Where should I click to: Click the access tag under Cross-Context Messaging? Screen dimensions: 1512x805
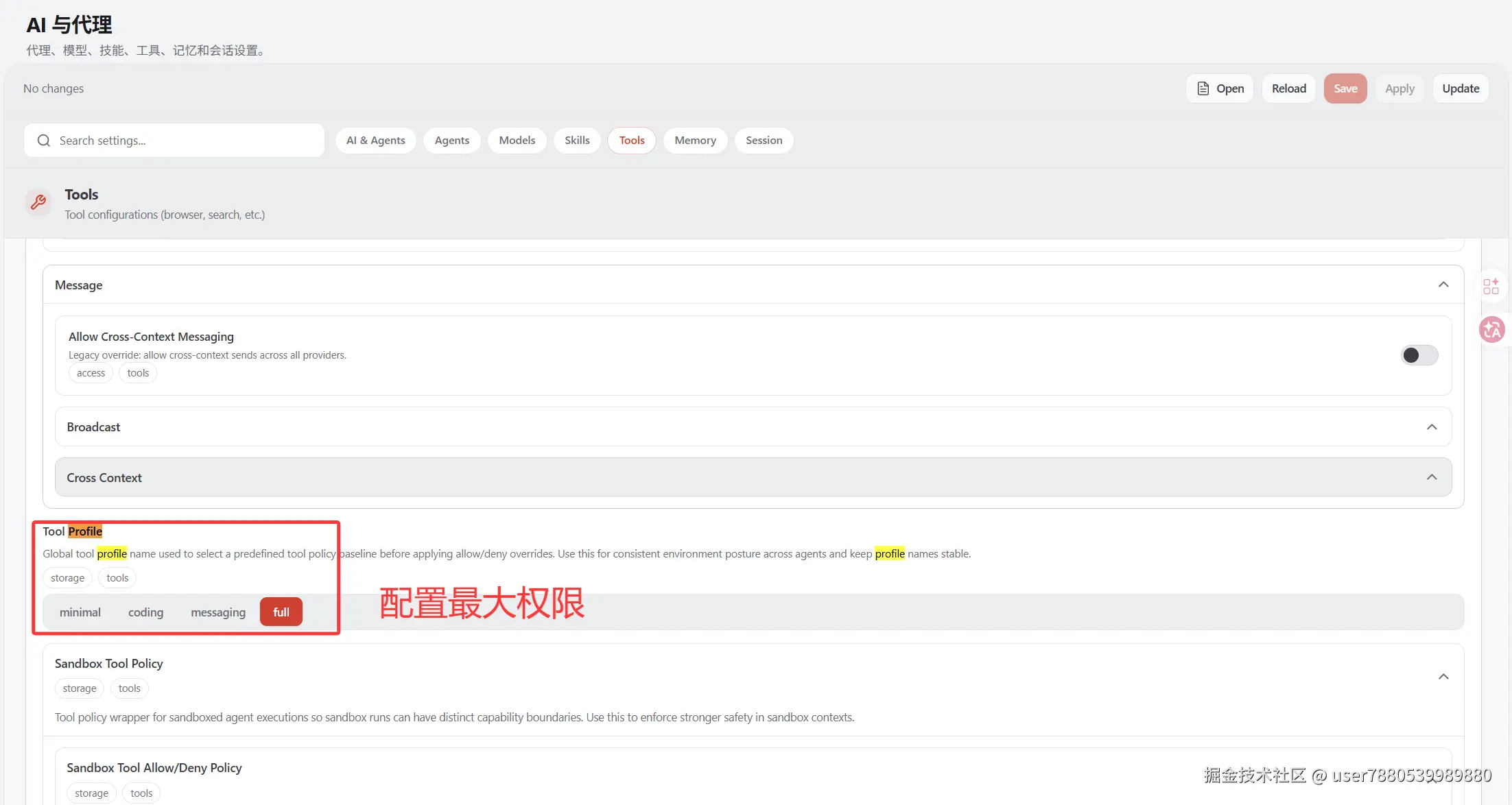point(91,373)
